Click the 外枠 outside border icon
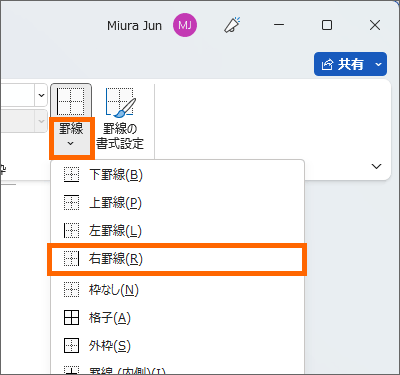400x375 pixels. click(x=71, y=346)
